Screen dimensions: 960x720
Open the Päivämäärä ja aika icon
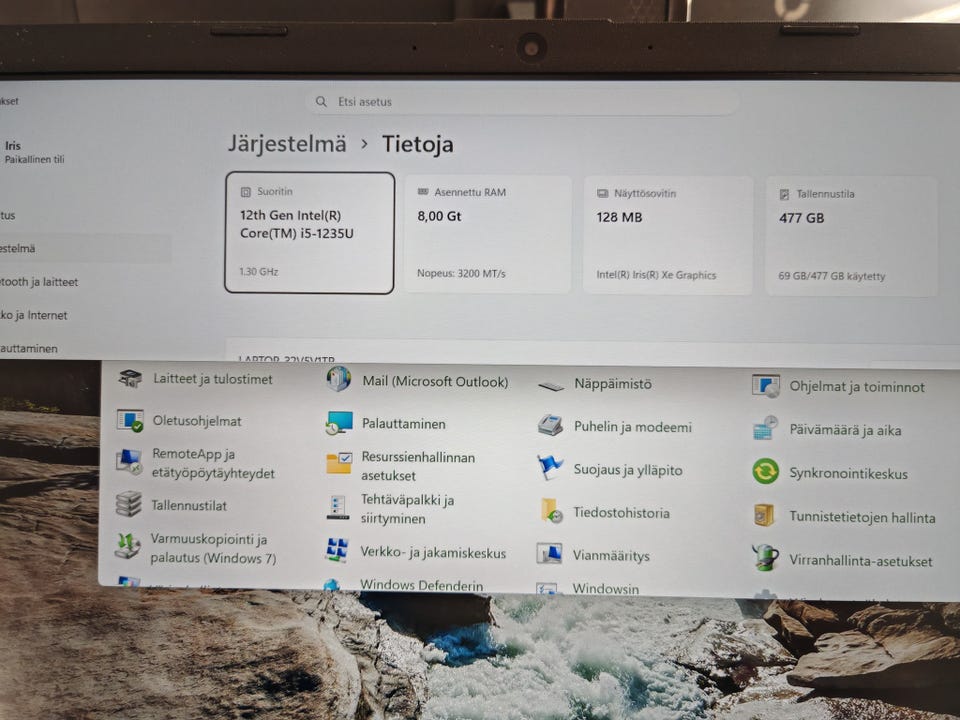tap(765, 428)
